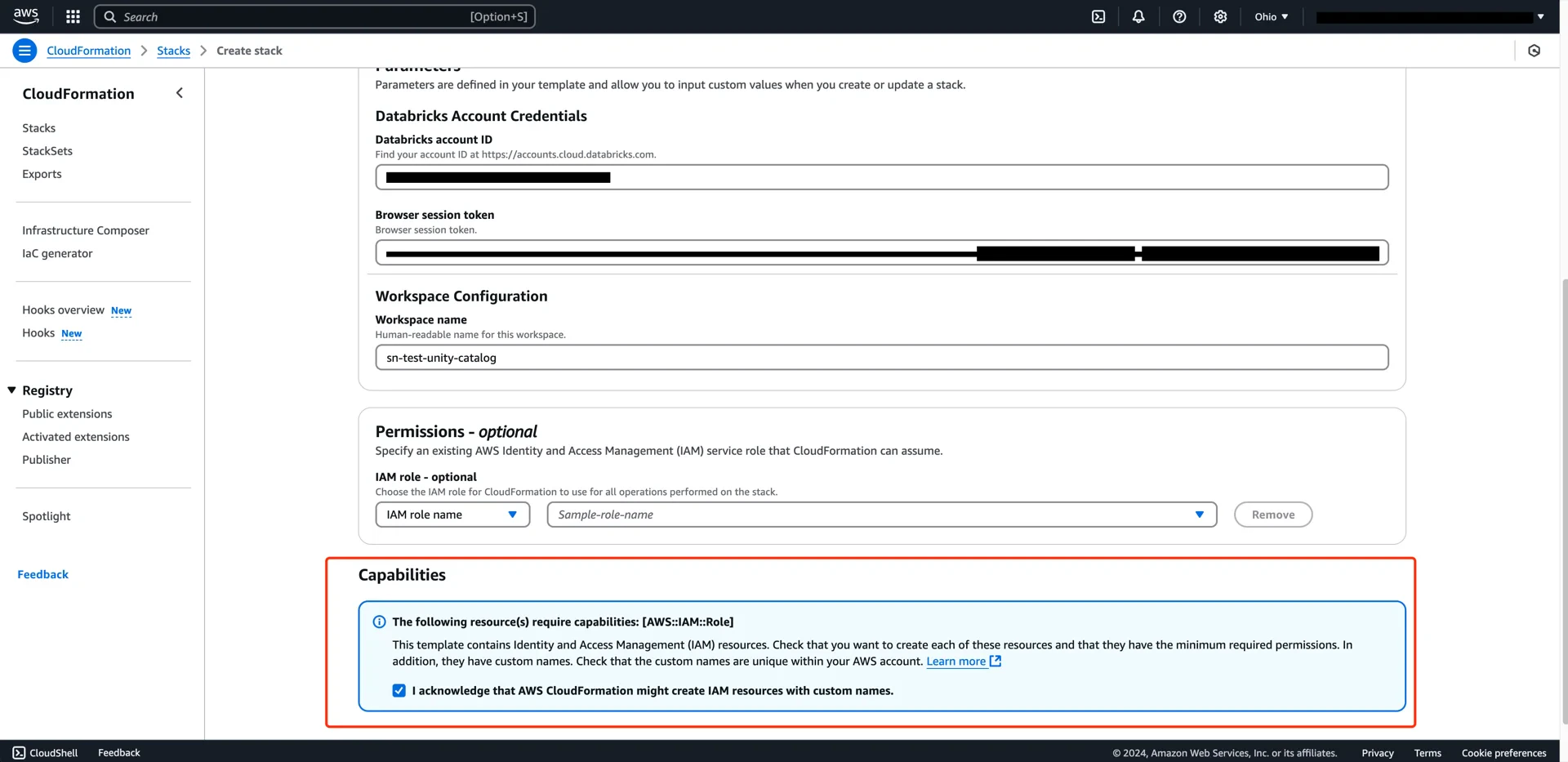This screenshot has height=762, width=1568.
Task: Open the Sample-role-name selector dropdown
Action: click(882, 515)
